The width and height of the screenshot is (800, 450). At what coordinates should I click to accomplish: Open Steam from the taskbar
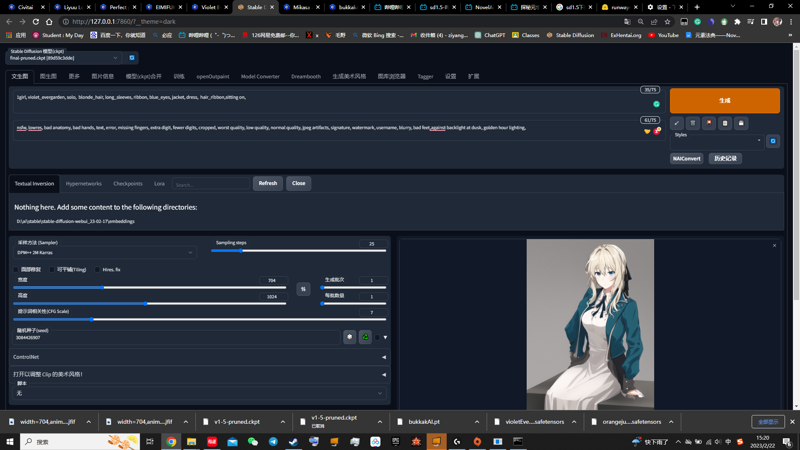click(293, 441)
